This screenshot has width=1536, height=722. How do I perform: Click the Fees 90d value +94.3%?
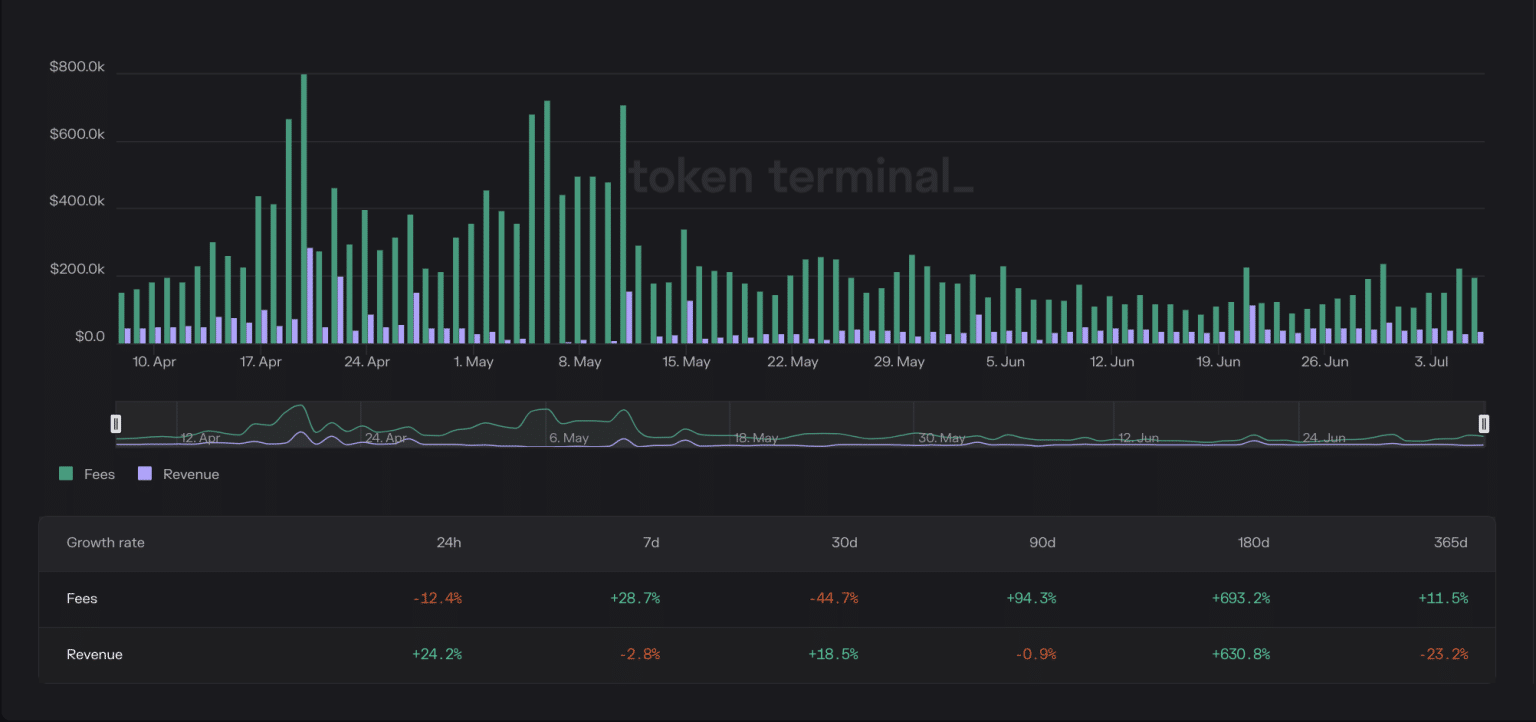(1031, 599)
